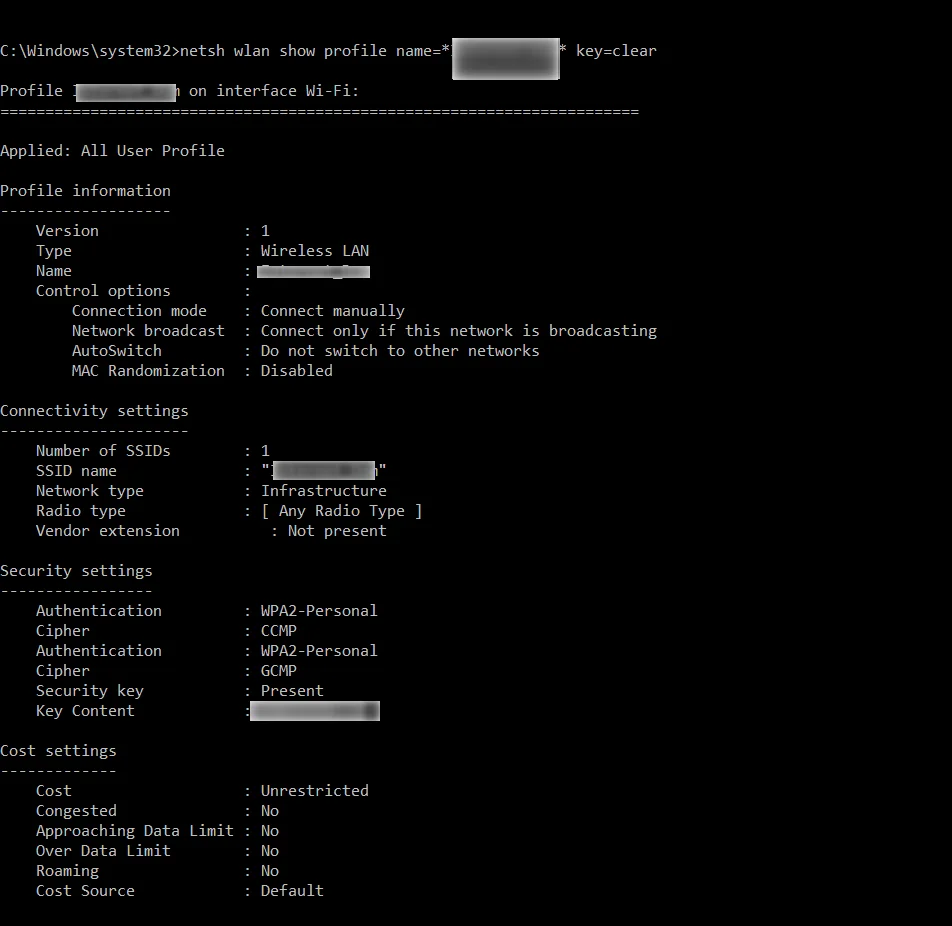Select the 'Connectivity settings' heading
The image size is (952, 926).
click(x=94, y=411)
